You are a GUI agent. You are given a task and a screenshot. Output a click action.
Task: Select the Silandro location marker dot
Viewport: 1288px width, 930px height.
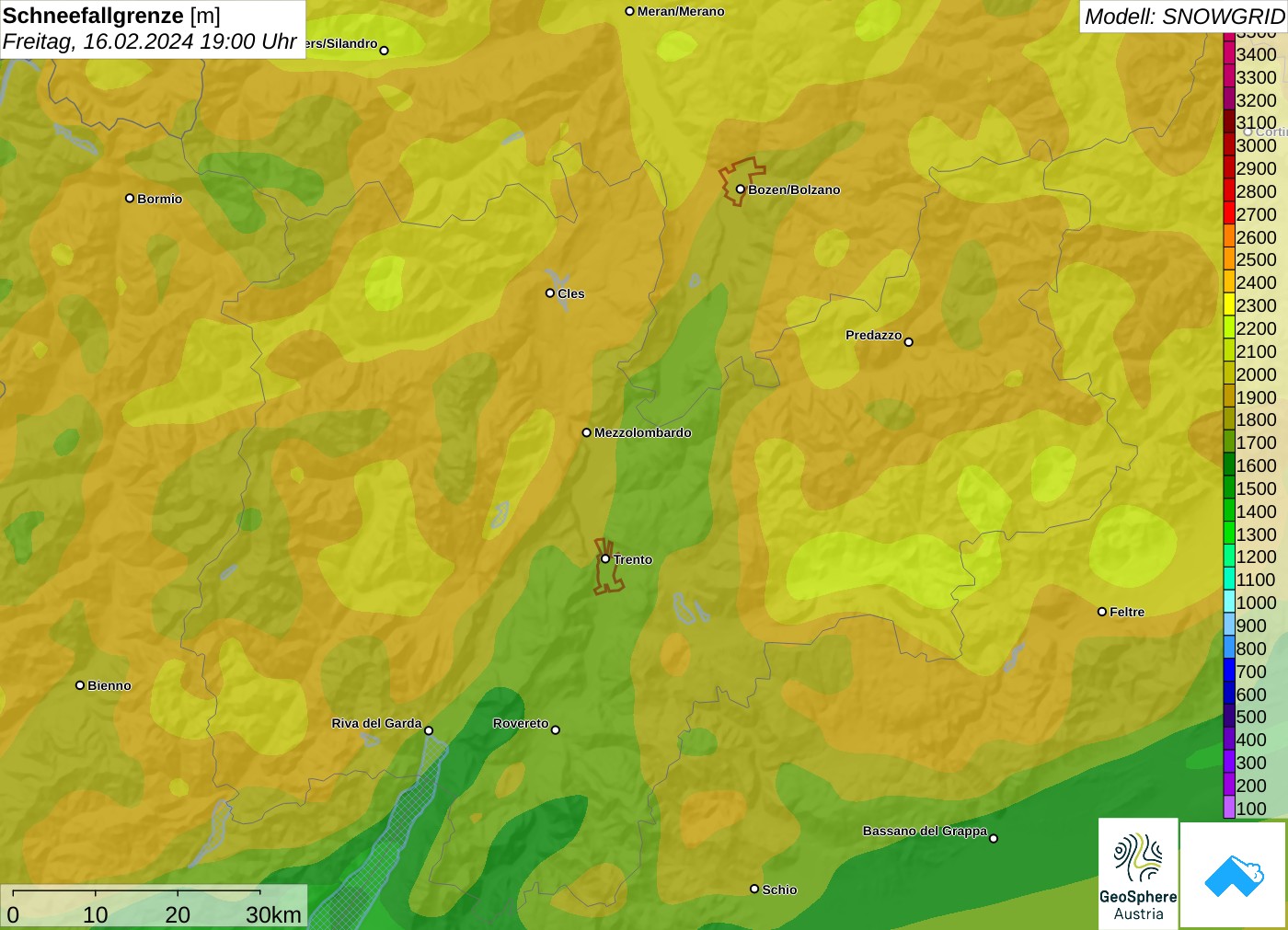point(385,51)
